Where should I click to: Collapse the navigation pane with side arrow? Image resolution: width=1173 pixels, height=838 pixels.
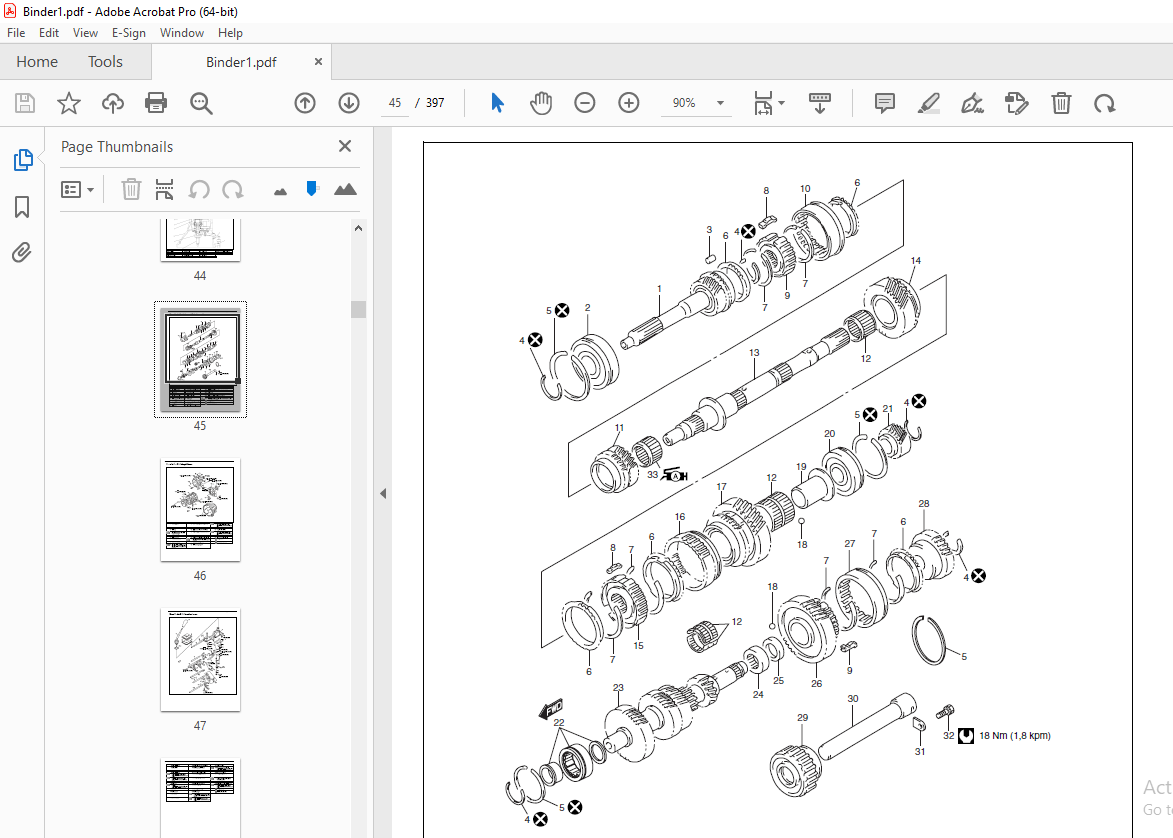(x=383, y=494)
